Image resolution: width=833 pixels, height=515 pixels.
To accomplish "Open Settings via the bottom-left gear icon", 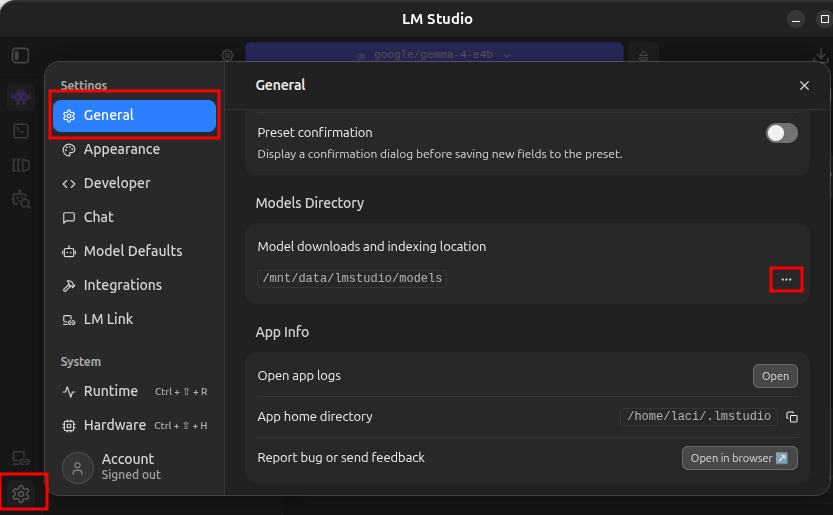I will click(21, 493).
